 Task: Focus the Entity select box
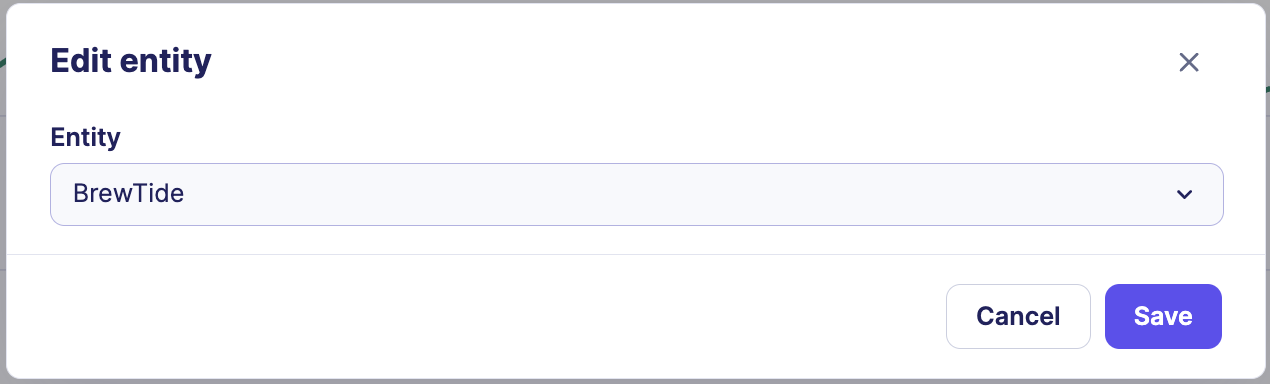click(636, 194)
